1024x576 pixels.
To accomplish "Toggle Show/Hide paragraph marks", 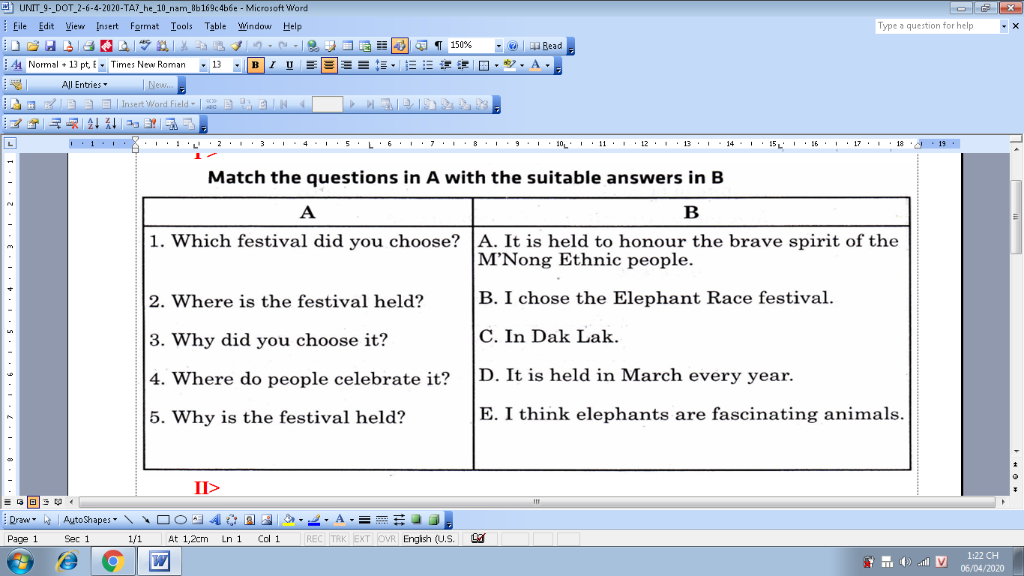I will pos(438,46).
